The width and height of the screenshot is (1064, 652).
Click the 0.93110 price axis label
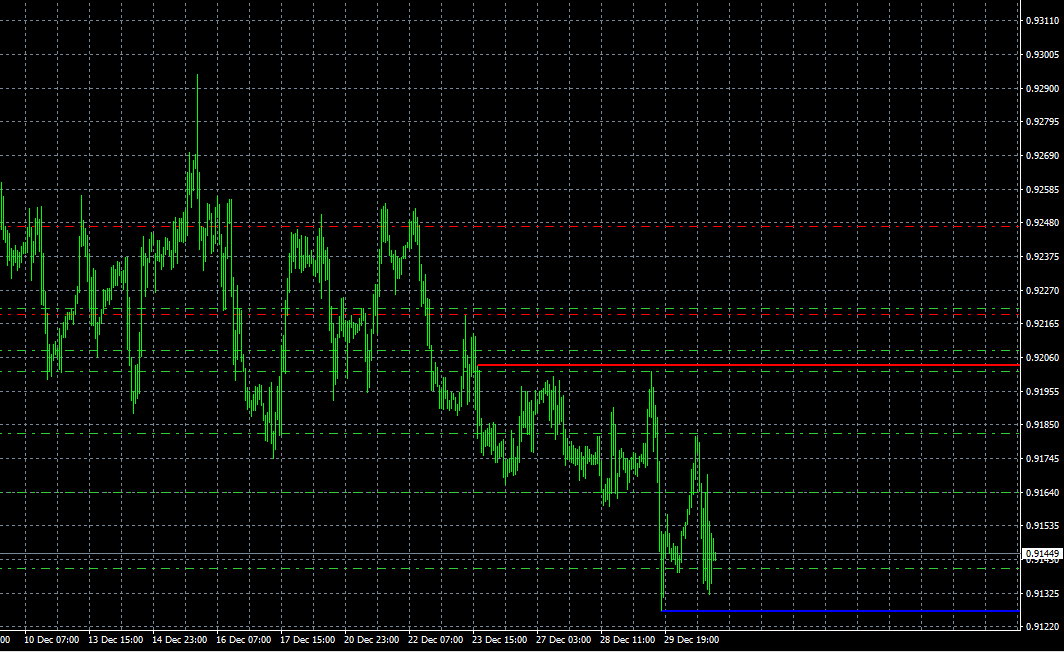click(1042, 21)
